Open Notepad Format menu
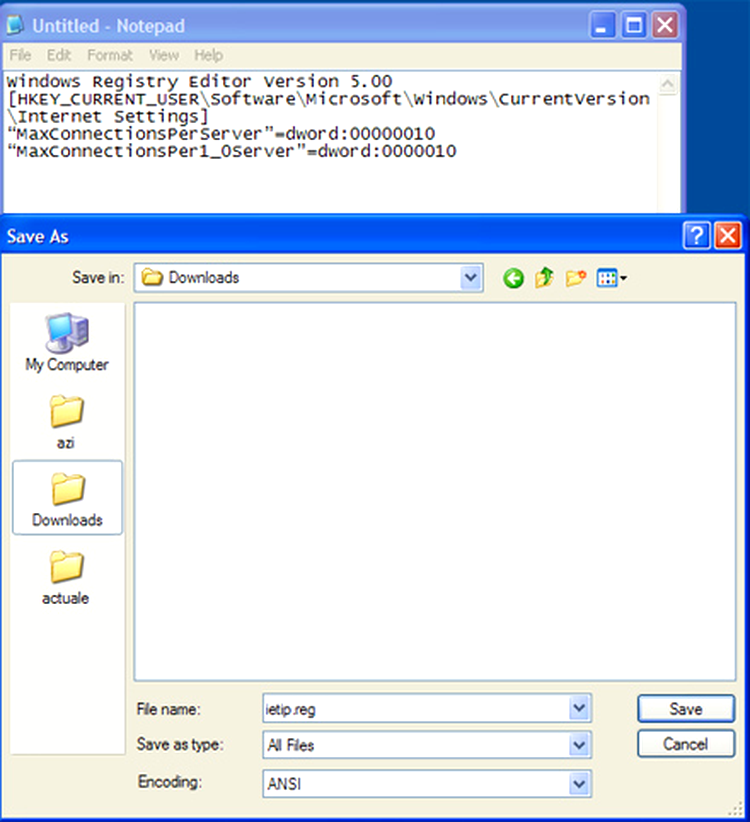750x822 pixels. 110,55
